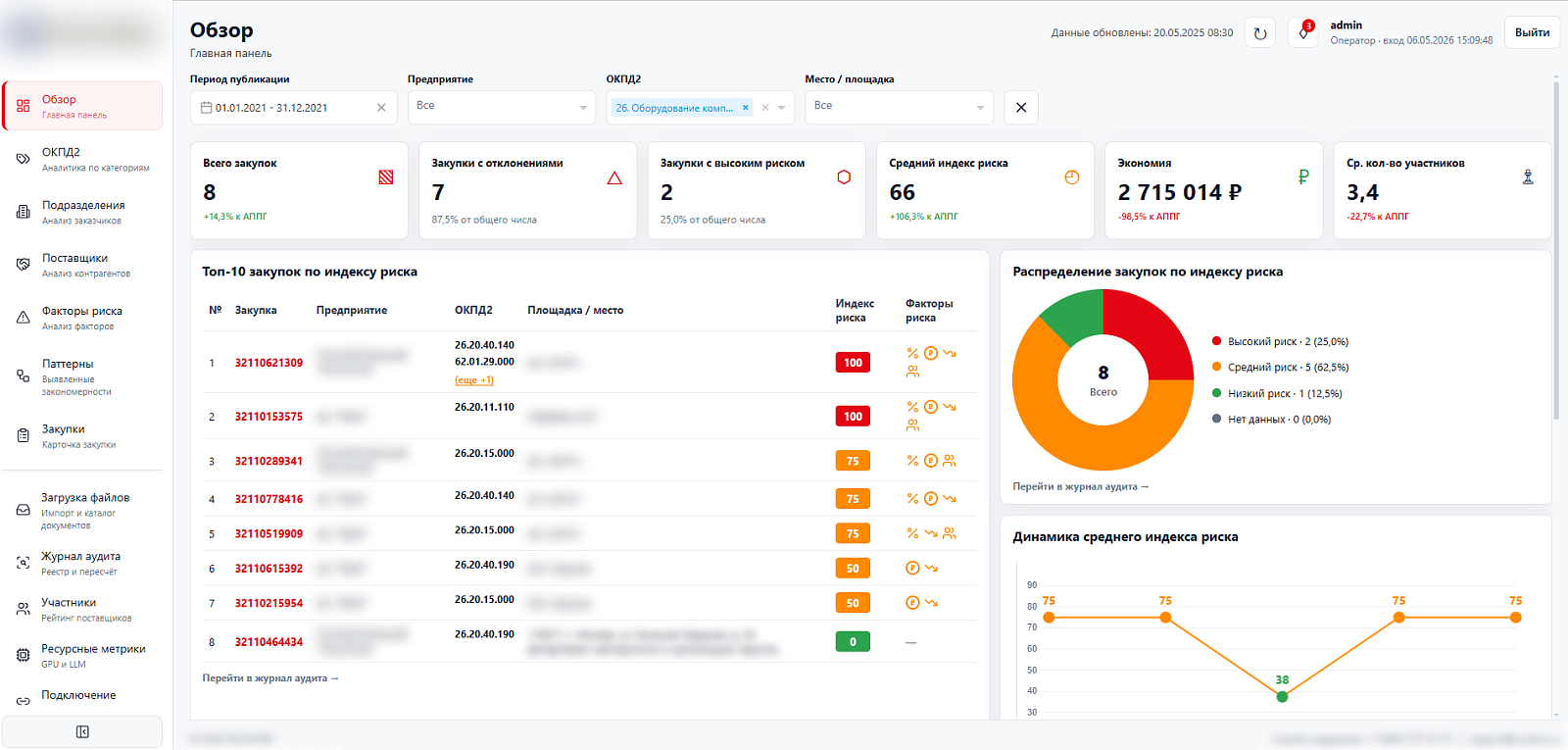The image size is (1568, 750).
Task: Select the 38 data point on the dynamics chart
Action: 1282,697
